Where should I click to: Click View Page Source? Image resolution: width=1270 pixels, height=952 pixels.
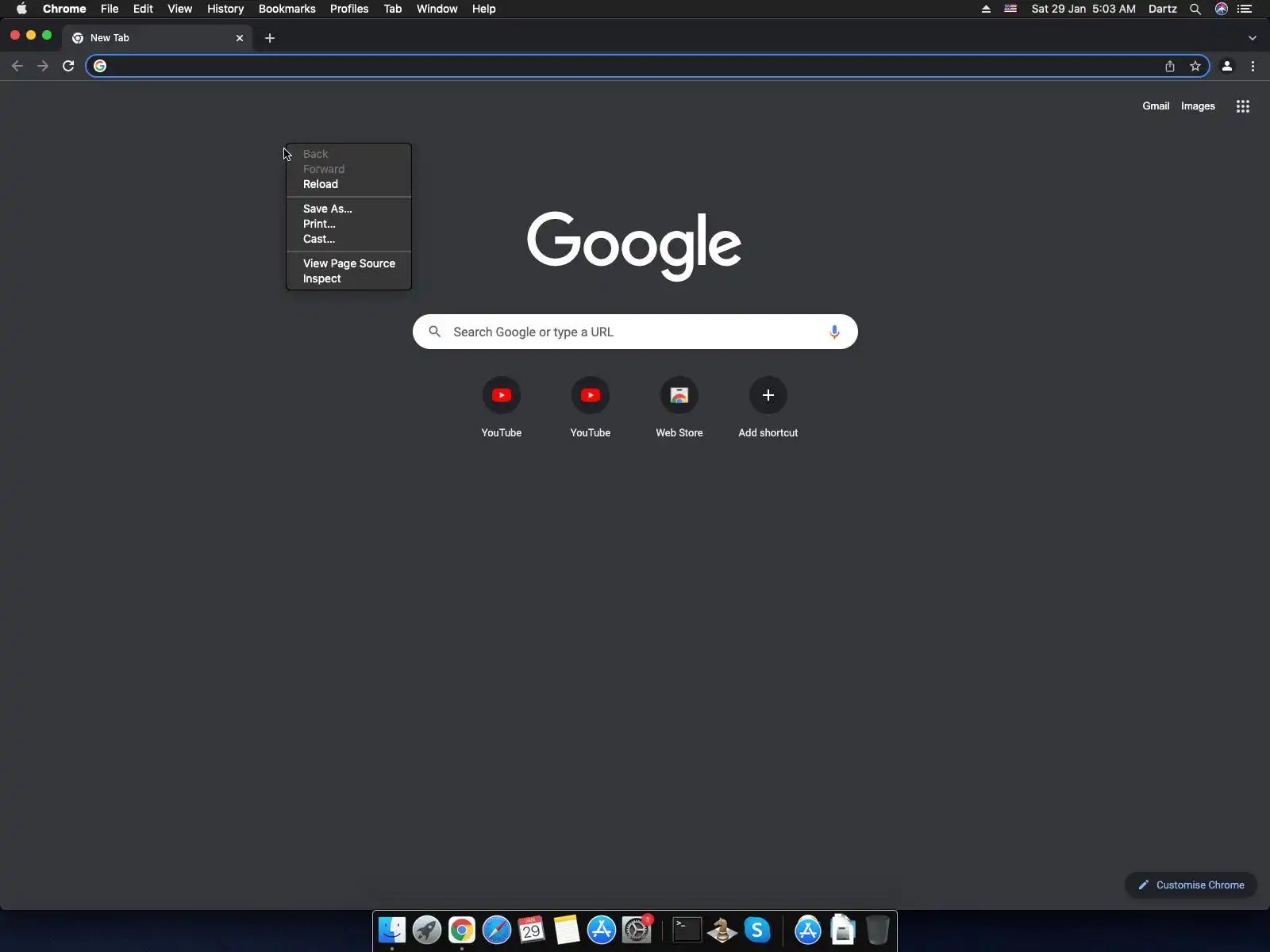click(349, 263)
